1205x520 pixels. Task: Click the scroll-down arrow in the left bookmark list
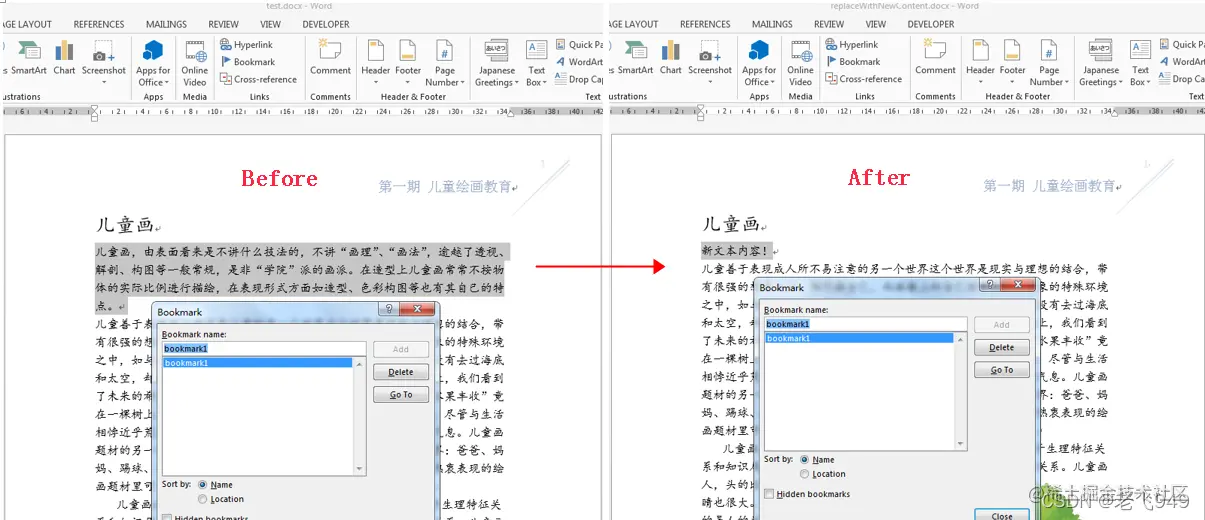[360, 469]
